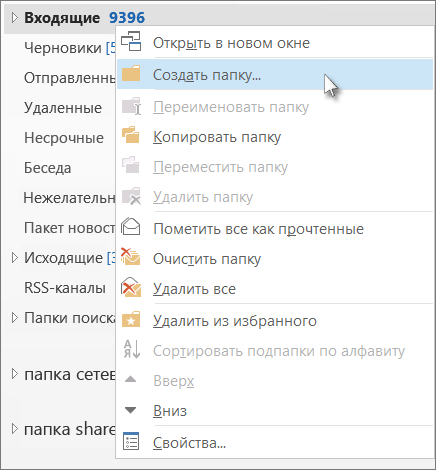Select Пометить все как прочтенные
Viewport: 436px width, 470px height.
point(275,229)
